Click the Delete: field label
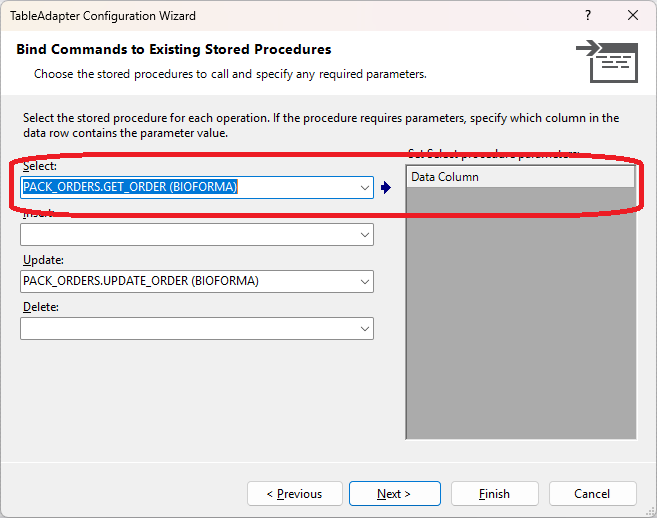Image resolution: width=657 pixels, height=518 pixels. coord(41,307)
